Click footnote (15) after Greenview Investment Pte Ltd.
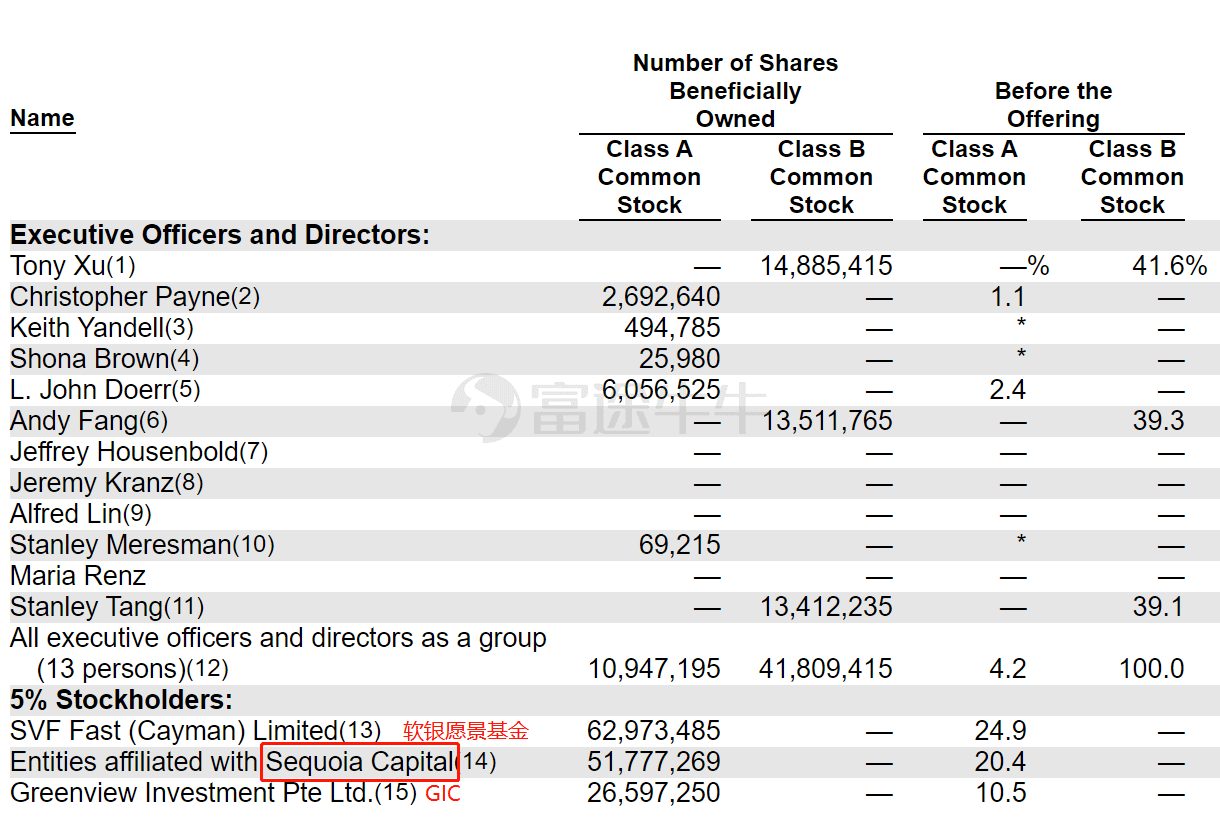 395,793
